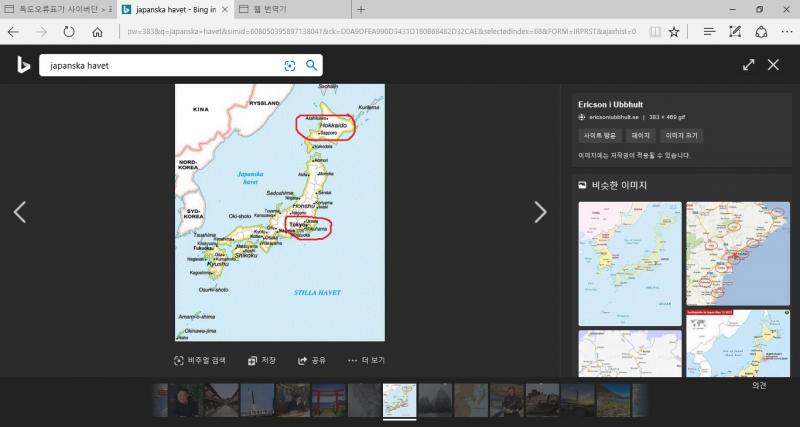The image size is (800, 427).
Task: Show the next image with right chevron
Action: (540, 212)
